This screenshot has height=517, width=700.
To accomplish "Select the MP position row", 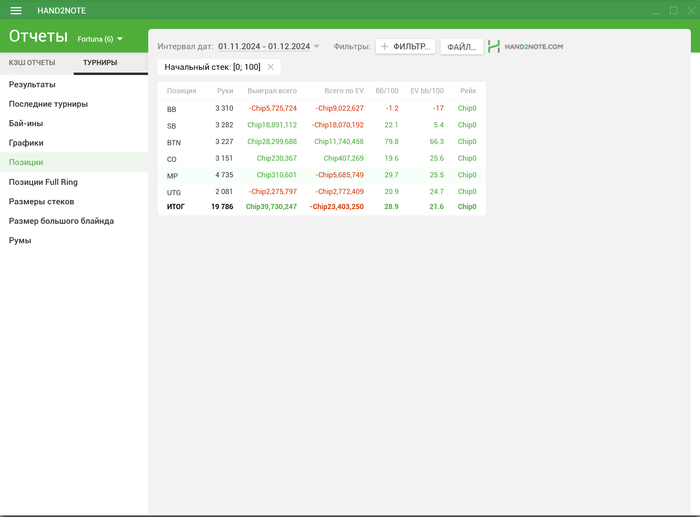I will click(x=321, y=175).
